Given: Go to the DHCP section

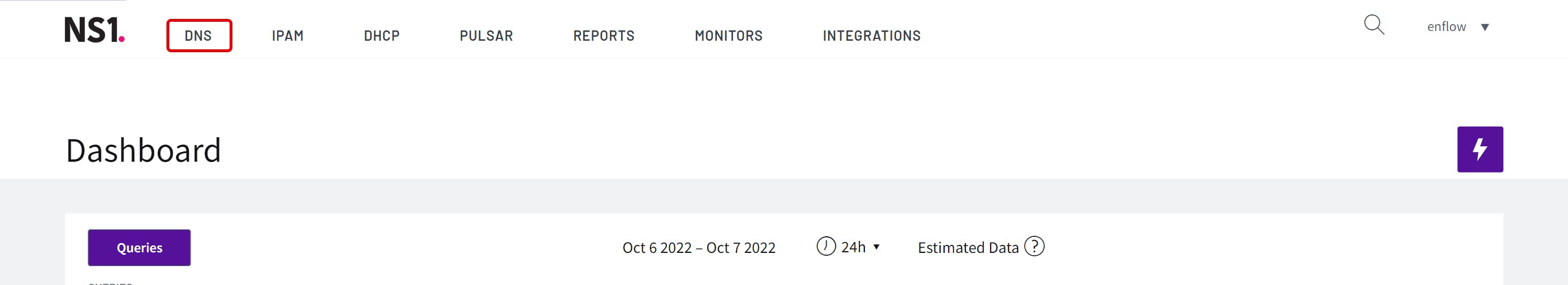Looking at the screenshot, I should pyautogui.click(x=382, y=36).
